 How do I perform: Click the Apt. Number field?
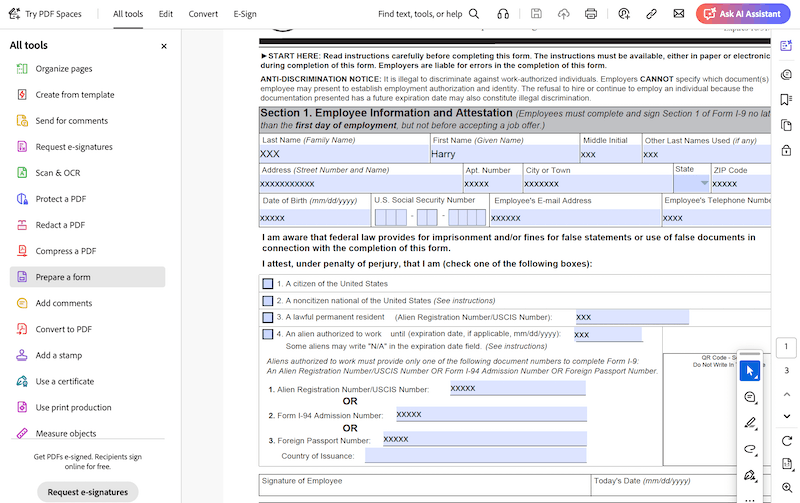[x=493, y=183]
